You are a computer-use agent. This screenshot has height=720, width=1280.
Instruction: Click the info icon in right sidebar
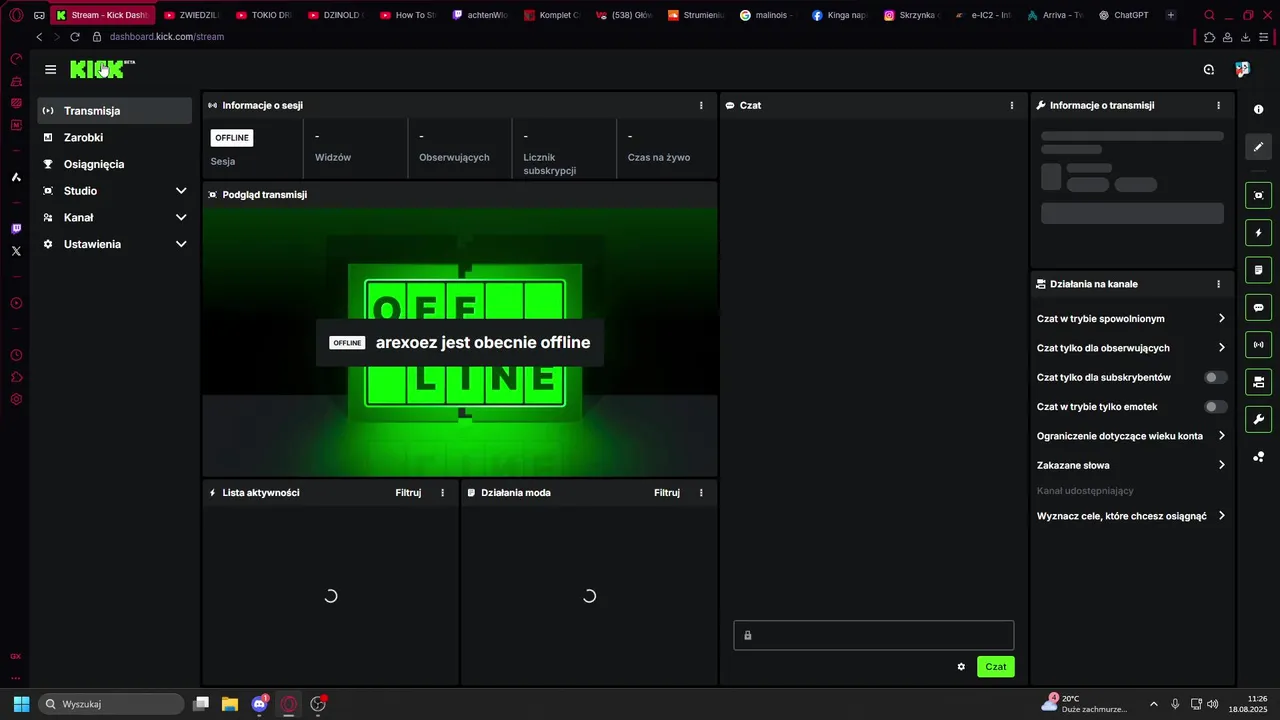(1258, 109)
